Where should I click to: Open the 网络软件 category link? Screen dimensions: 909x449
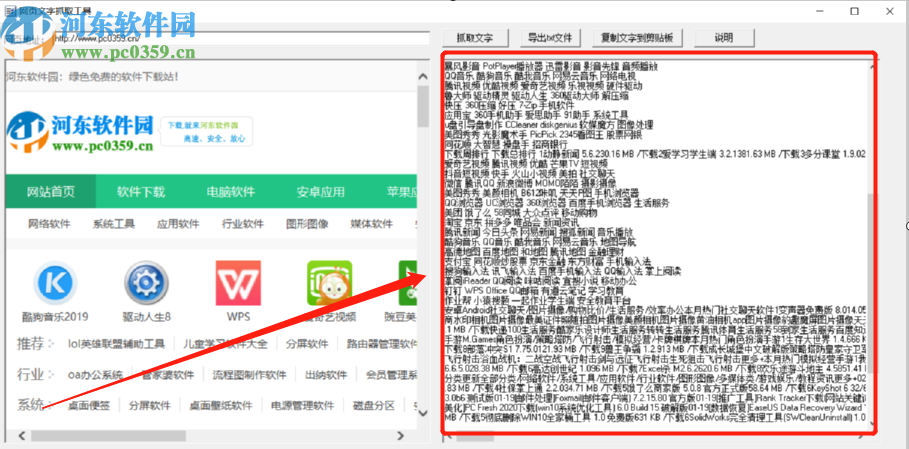coord(49,224)
